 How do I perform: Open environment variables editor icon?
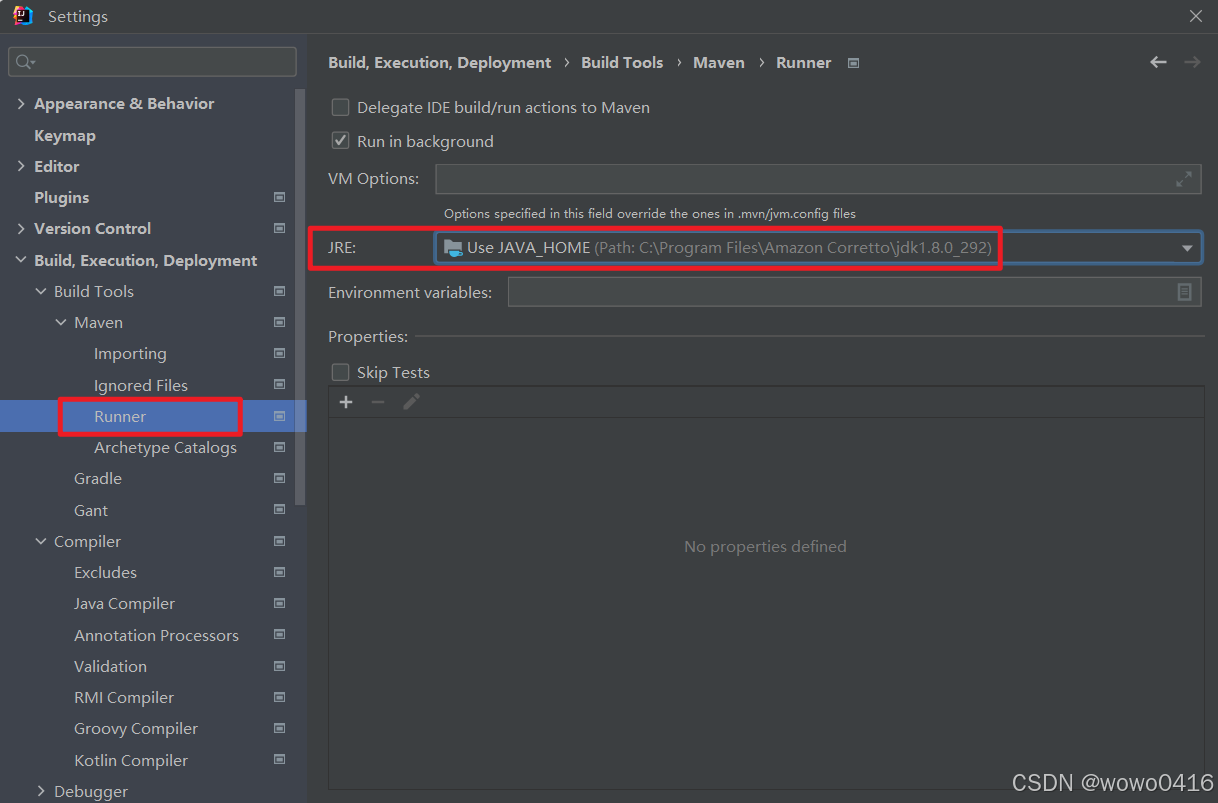(1184, 292)
